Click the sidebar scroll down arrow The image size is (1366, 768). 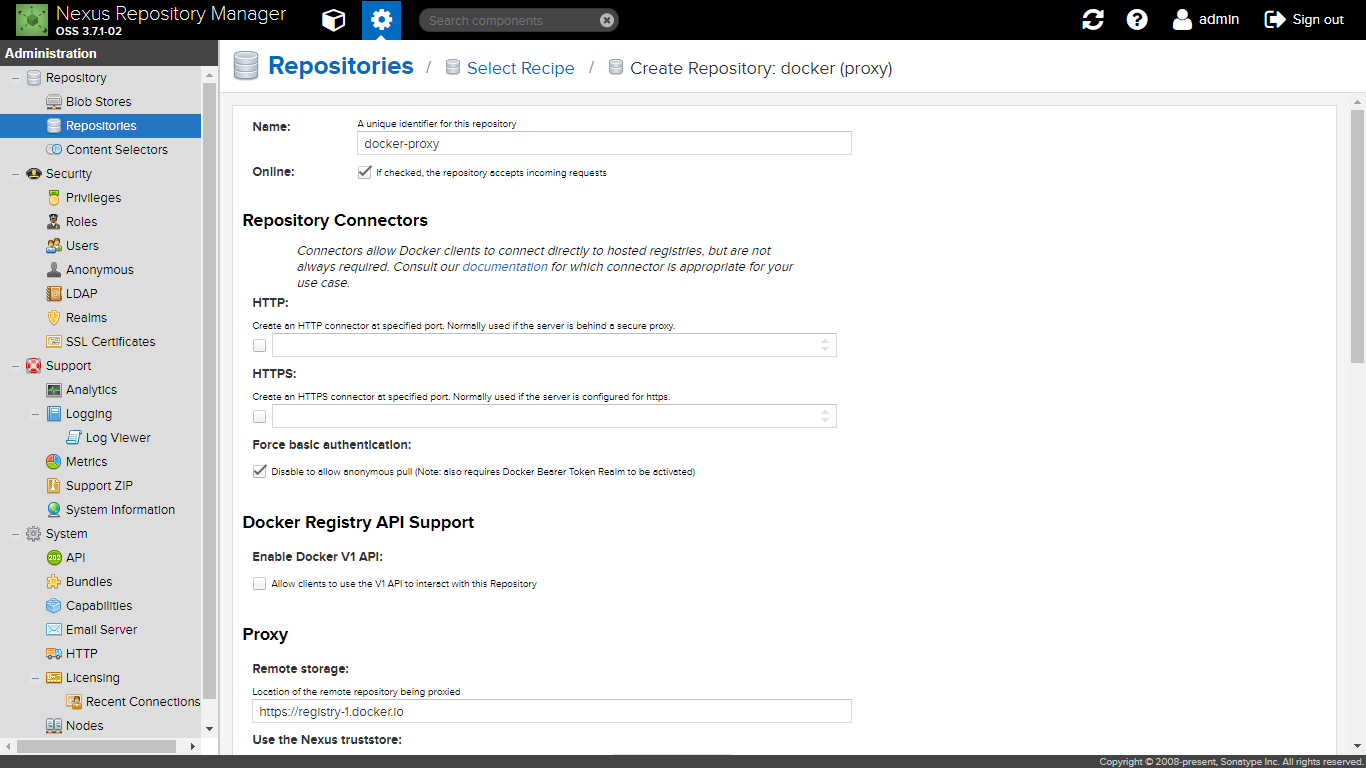[209, 730]
